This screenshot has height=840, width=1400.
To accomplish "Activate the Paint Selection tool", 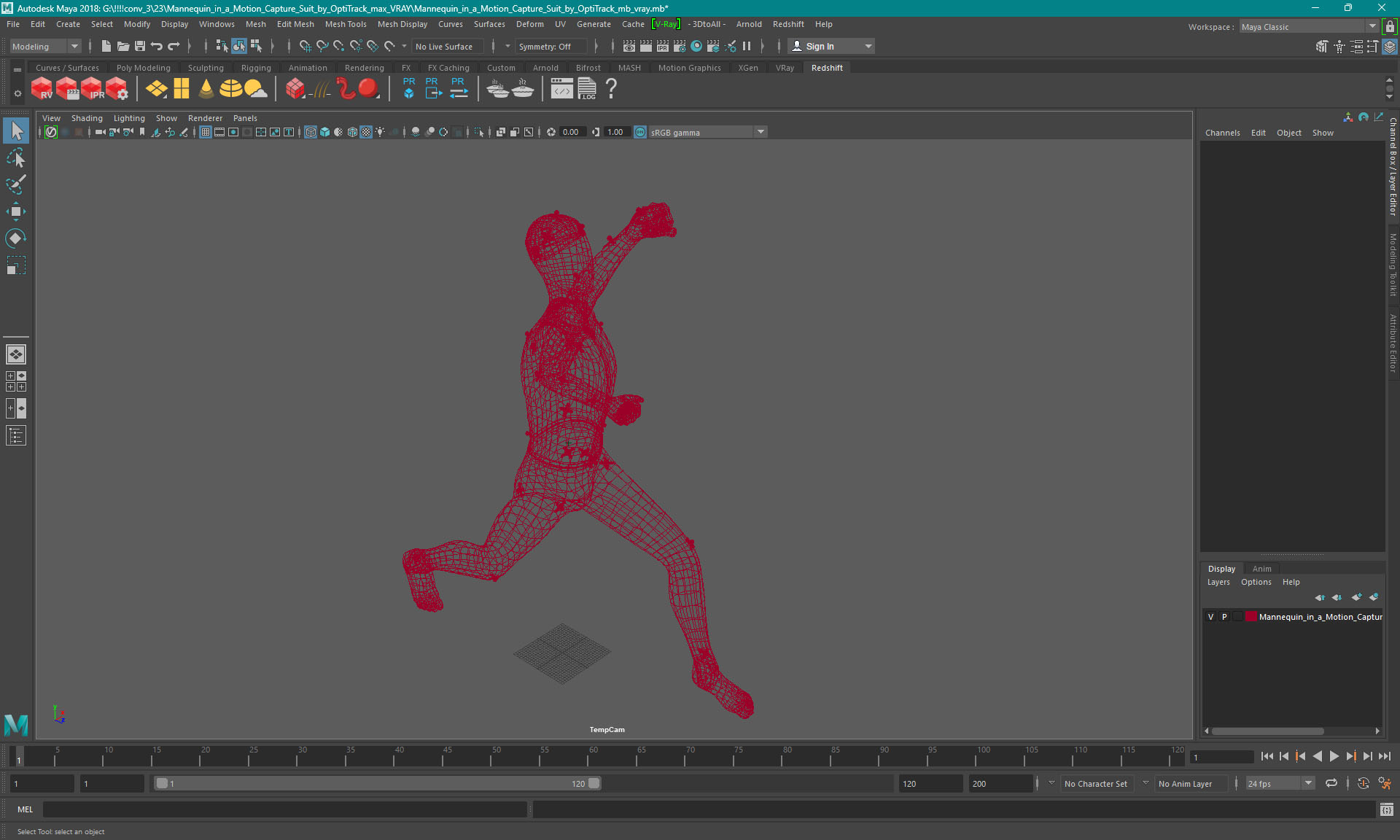I will [16, 184].
